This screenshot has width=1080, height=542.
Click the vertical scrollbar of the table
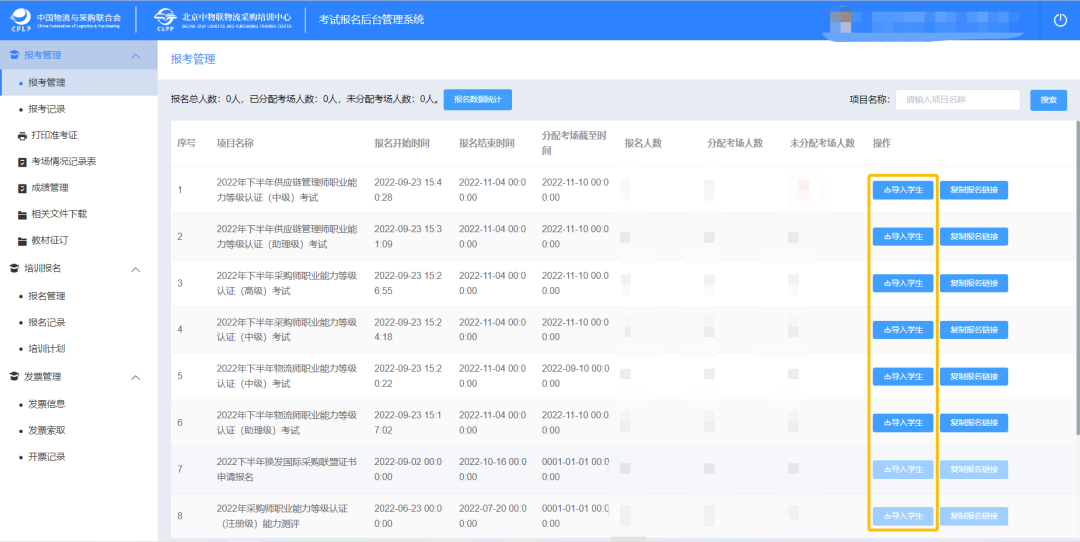click(1077, 278)
